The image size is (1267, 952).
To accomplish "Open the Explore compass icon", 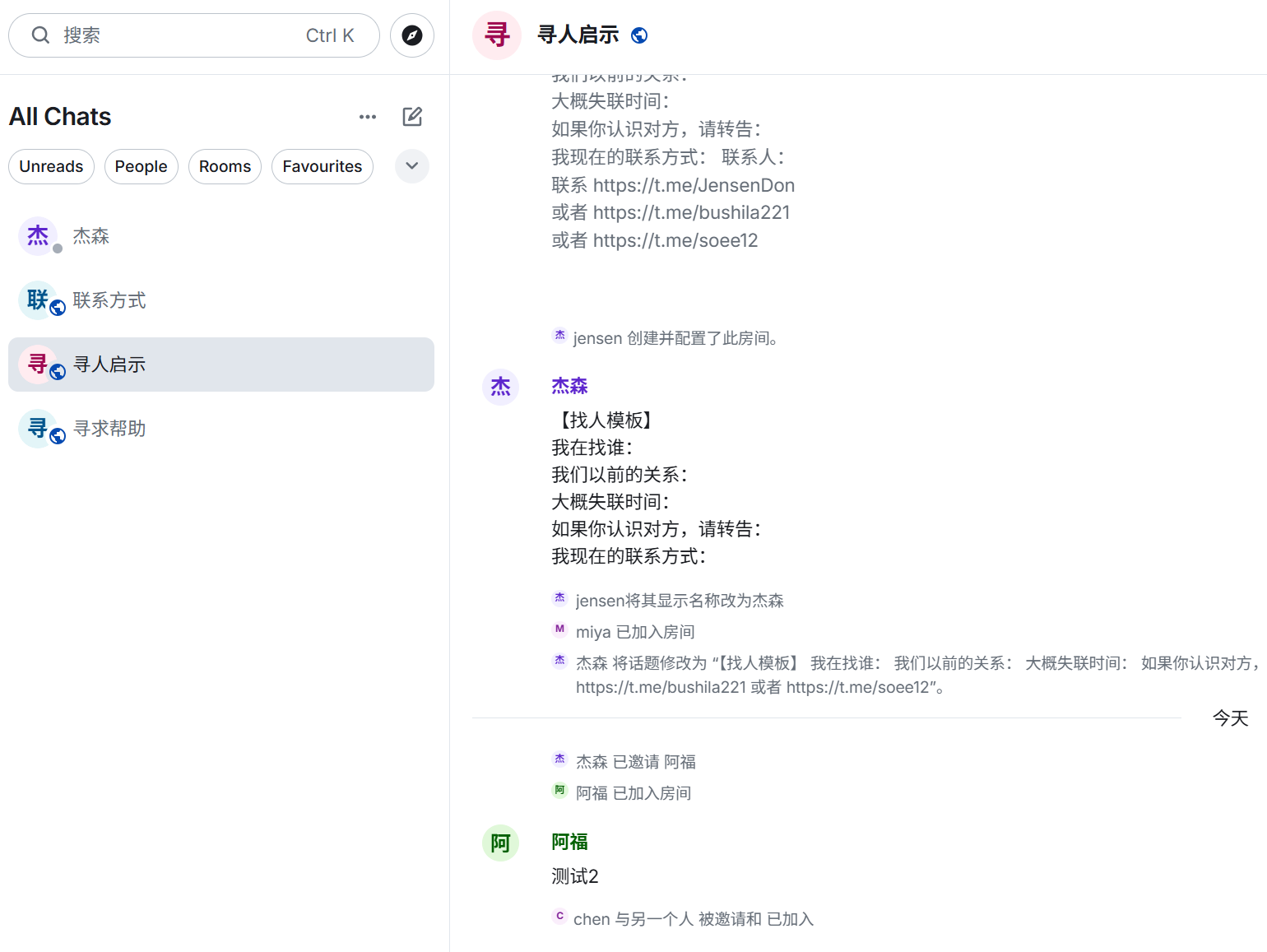I will pyautogui.click(x=412, y=35).
